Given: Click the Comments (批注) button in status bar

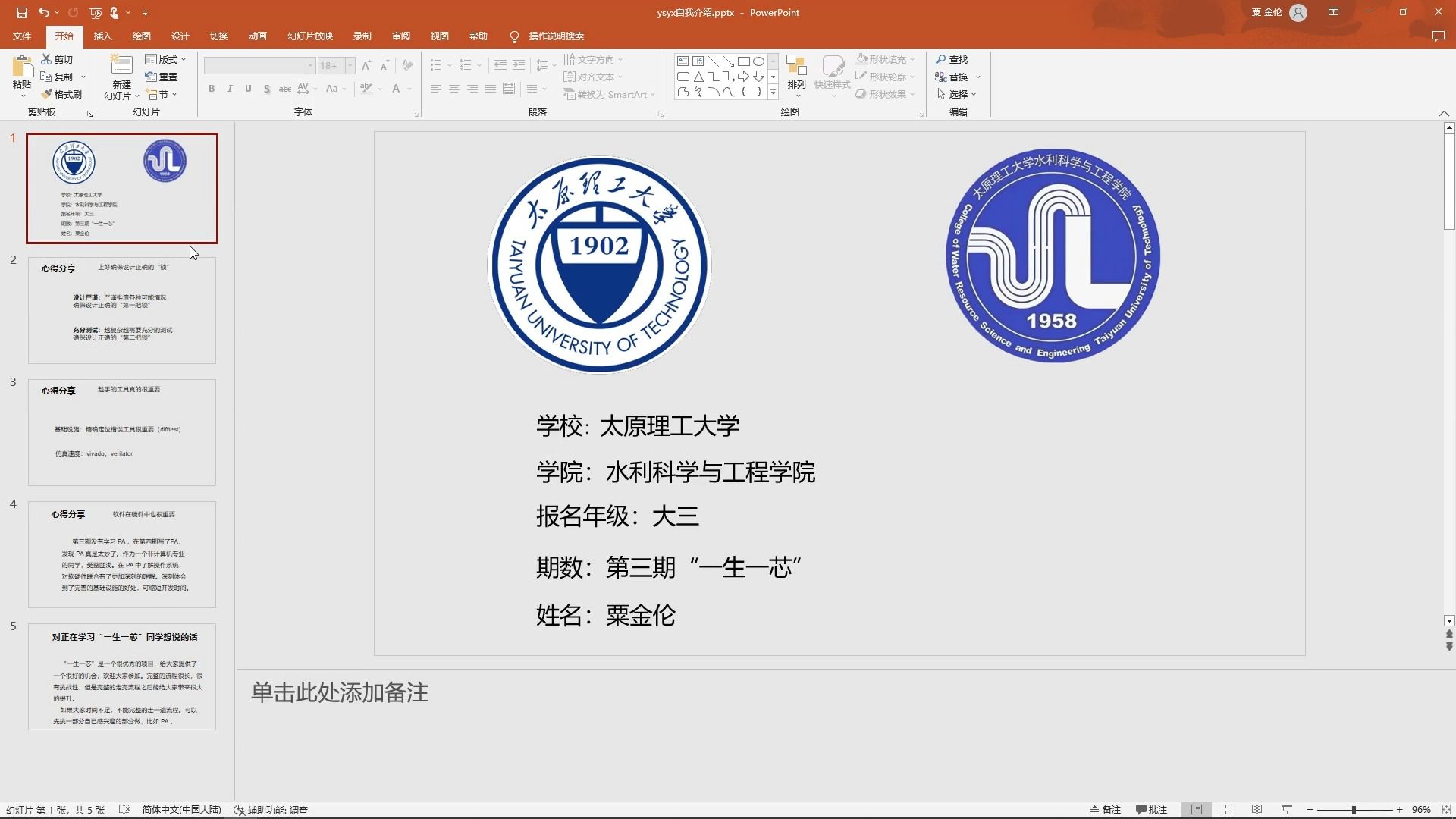Looking at the screenshot, I should click(x=1151, y=810).
